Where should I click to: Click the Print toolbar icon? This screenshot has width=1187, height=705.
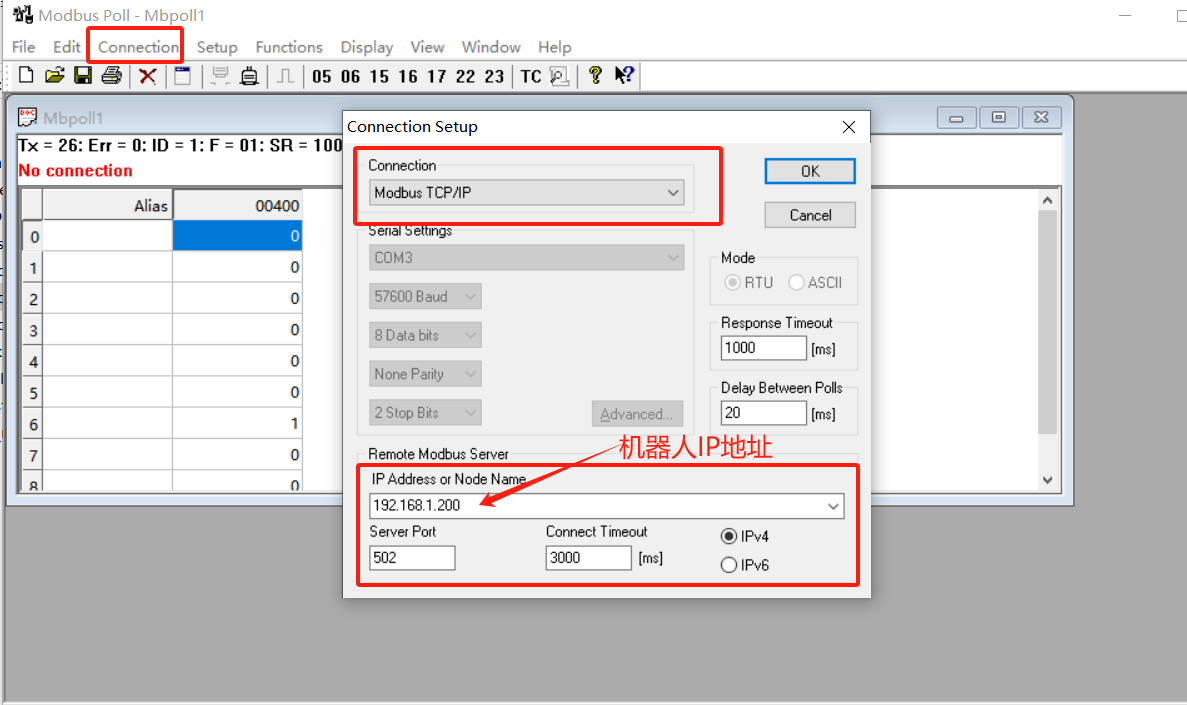111,76
